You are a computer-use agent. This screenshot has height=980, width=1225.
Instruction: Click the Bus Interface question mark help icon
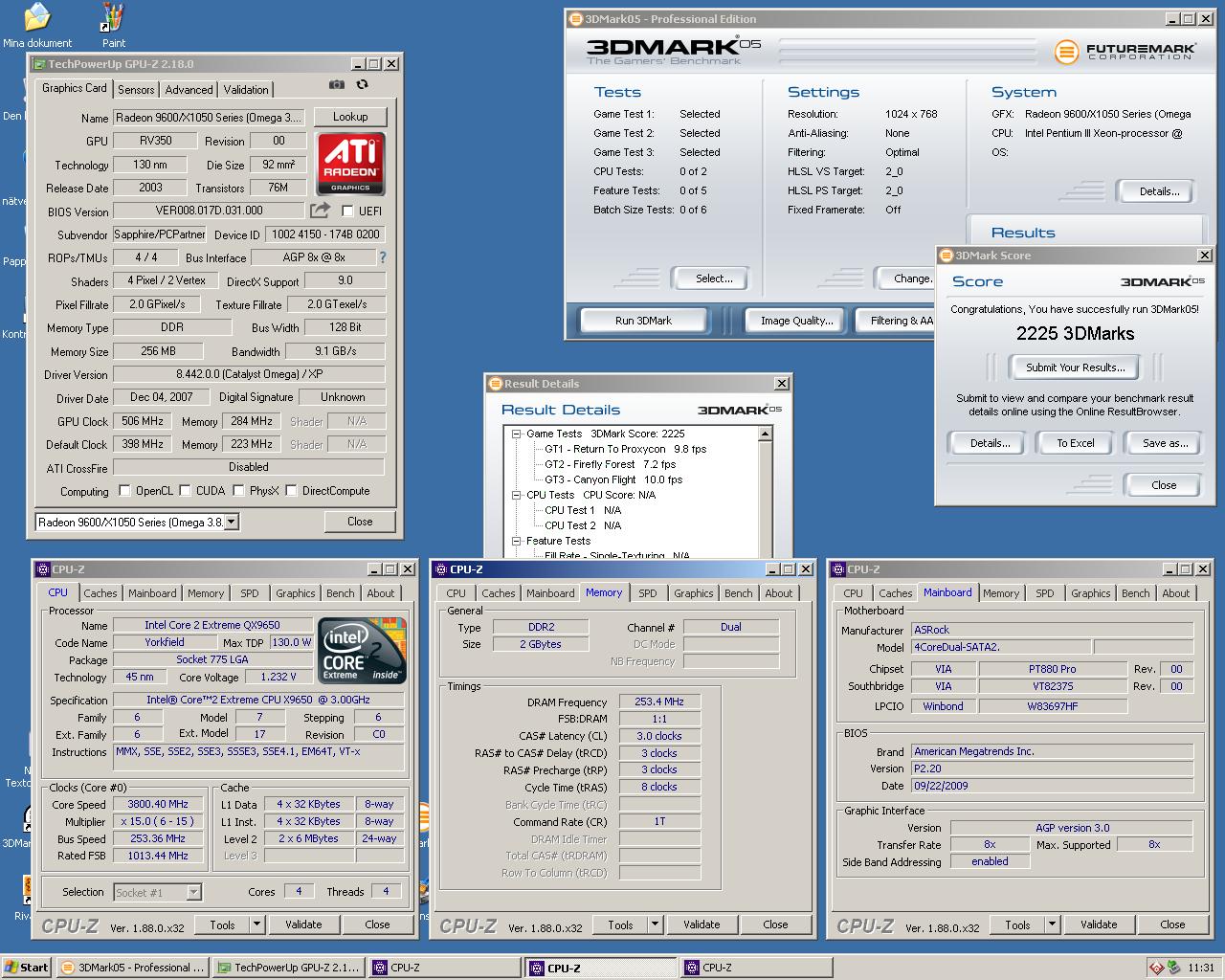(383, 257)
